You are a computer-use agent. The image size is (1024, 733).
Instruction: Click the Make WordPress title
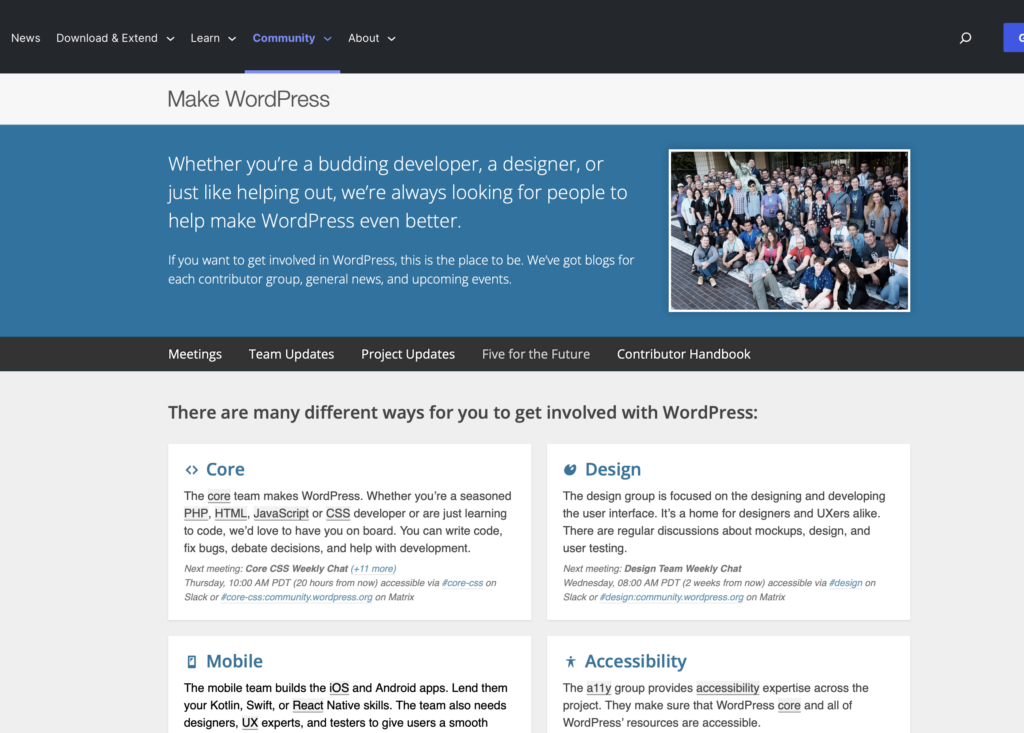click(x=248, y=99)
